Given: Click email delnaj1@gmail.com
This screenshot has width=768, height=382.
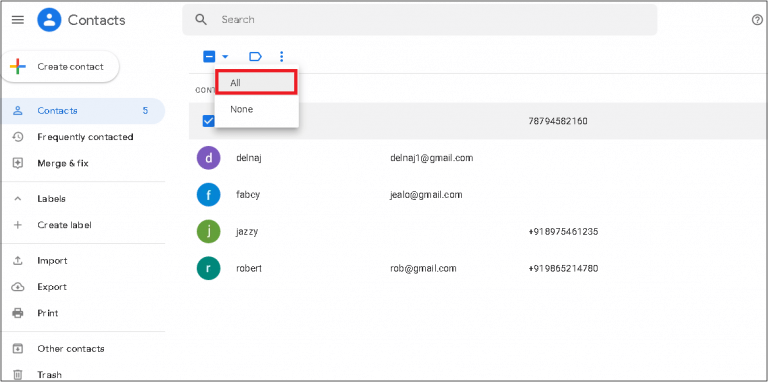Looking at the screenshot, I should pyautogui.click(x=432, y=158).
